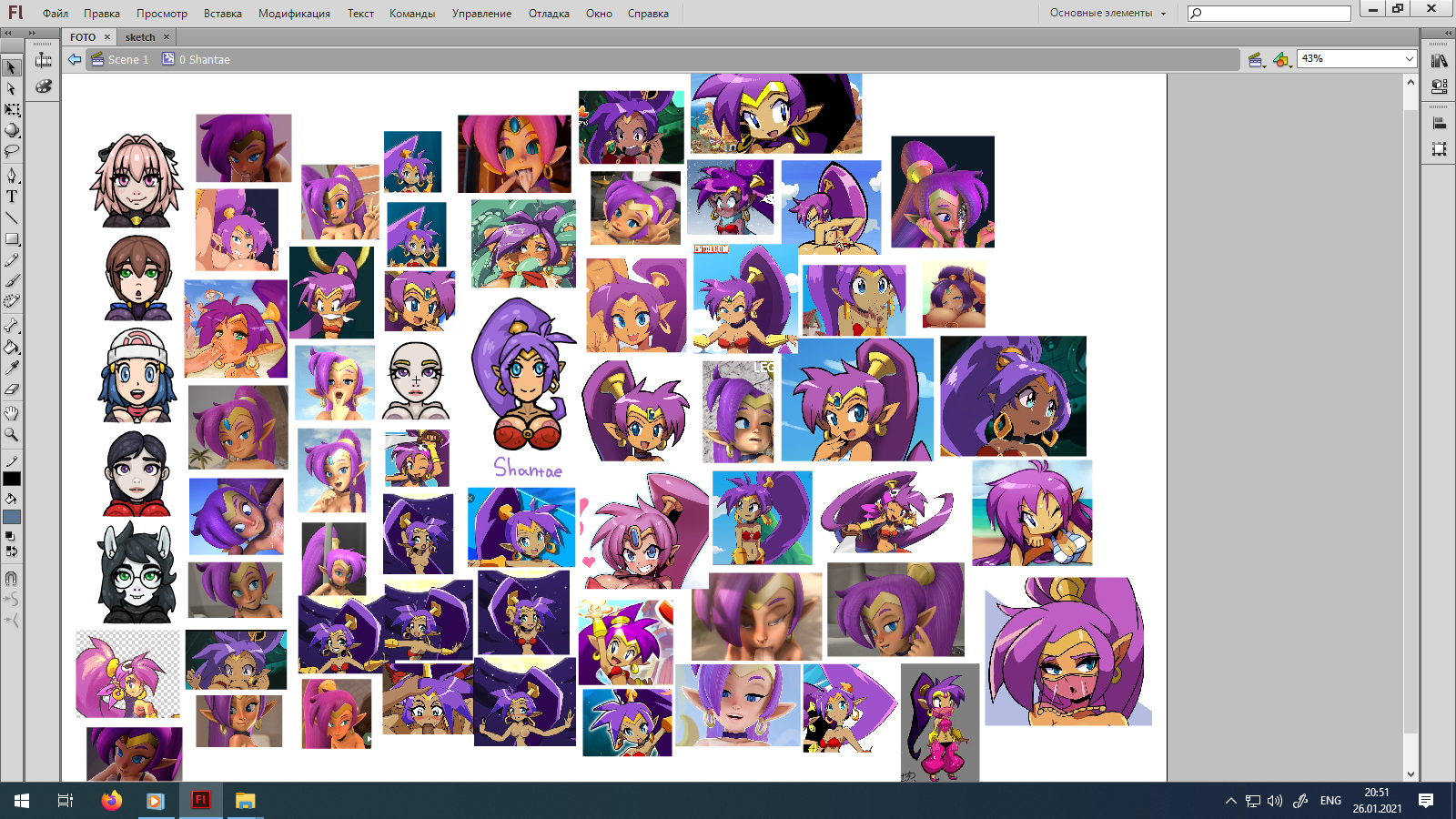The width and height of the screenshot is (1456, 819).
Task: Click the search field in title bar
Action: [x=1269, y=13]
